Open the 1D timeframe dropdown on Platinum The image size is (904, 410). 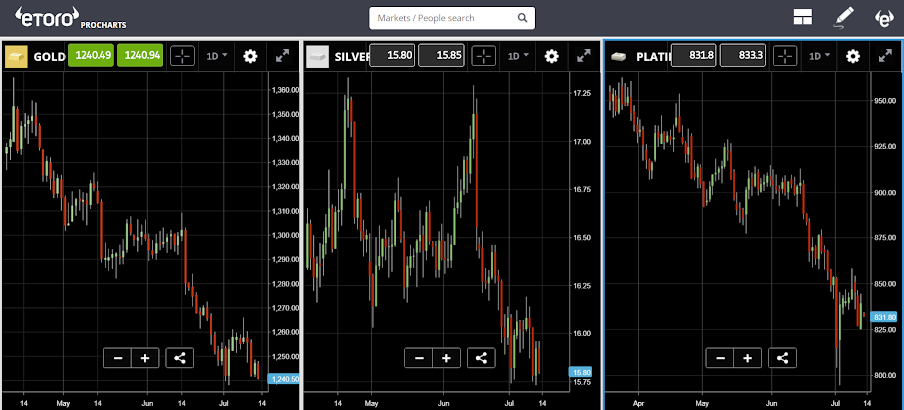click(x=820, y=56)
